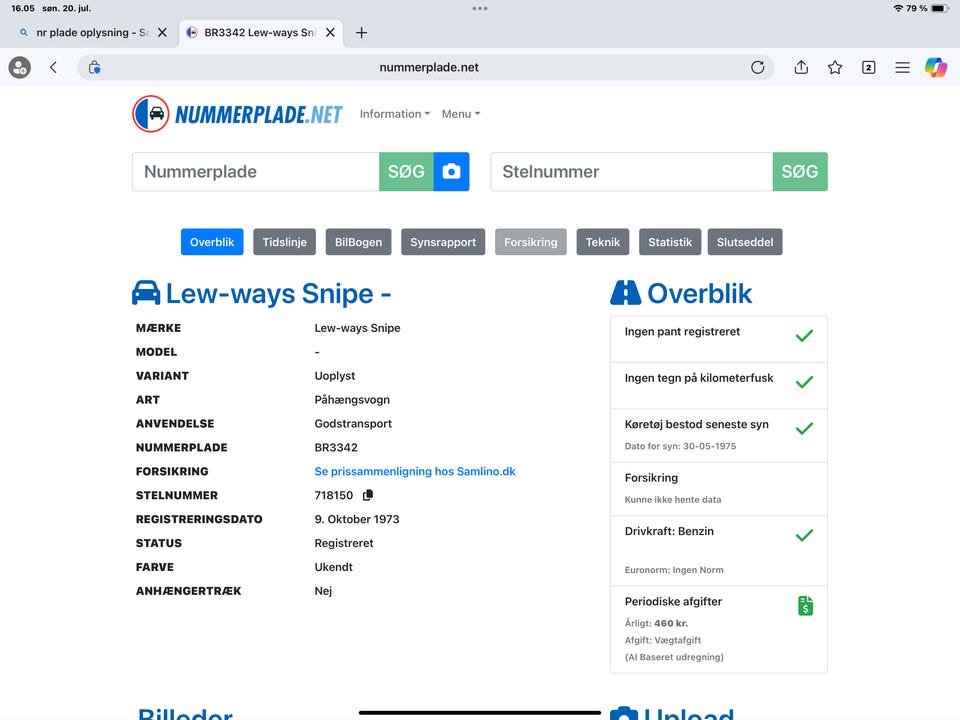Open the Synsrapport tab
This screenshot has height=720, width=960.
(443, 242)
